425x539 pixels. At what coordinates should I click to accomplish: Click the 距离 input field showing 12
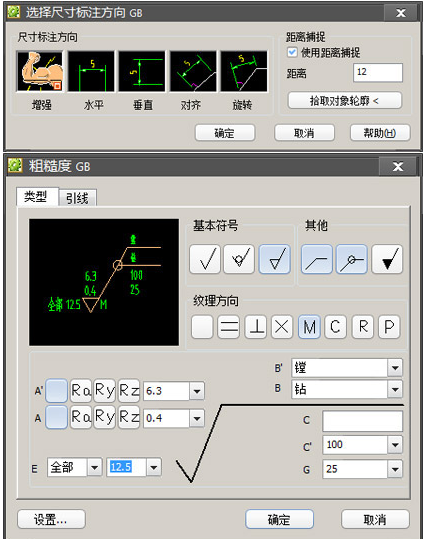coord(378,72)
